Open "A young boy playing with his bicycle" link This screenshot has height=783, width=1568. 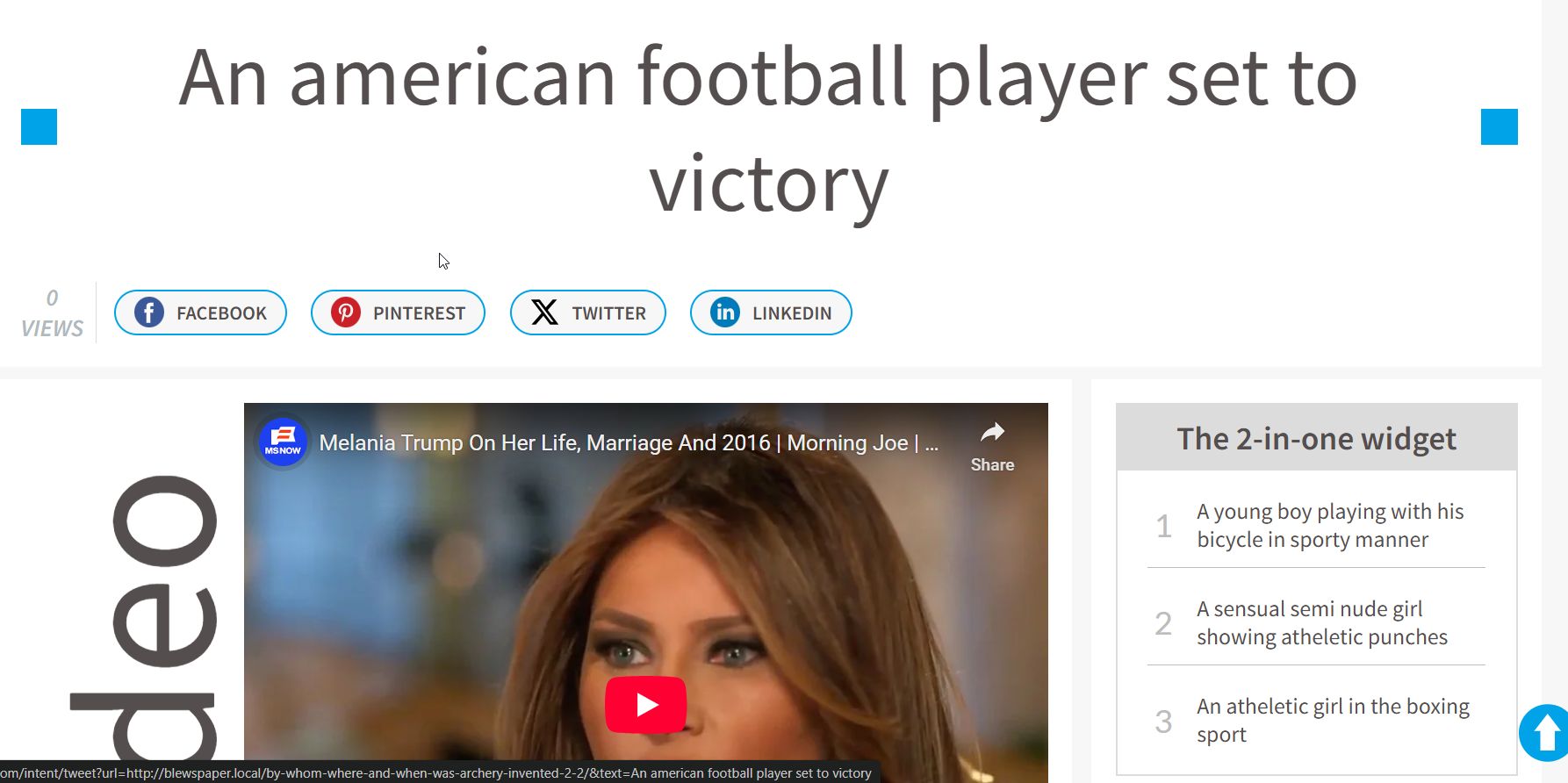1330,525
